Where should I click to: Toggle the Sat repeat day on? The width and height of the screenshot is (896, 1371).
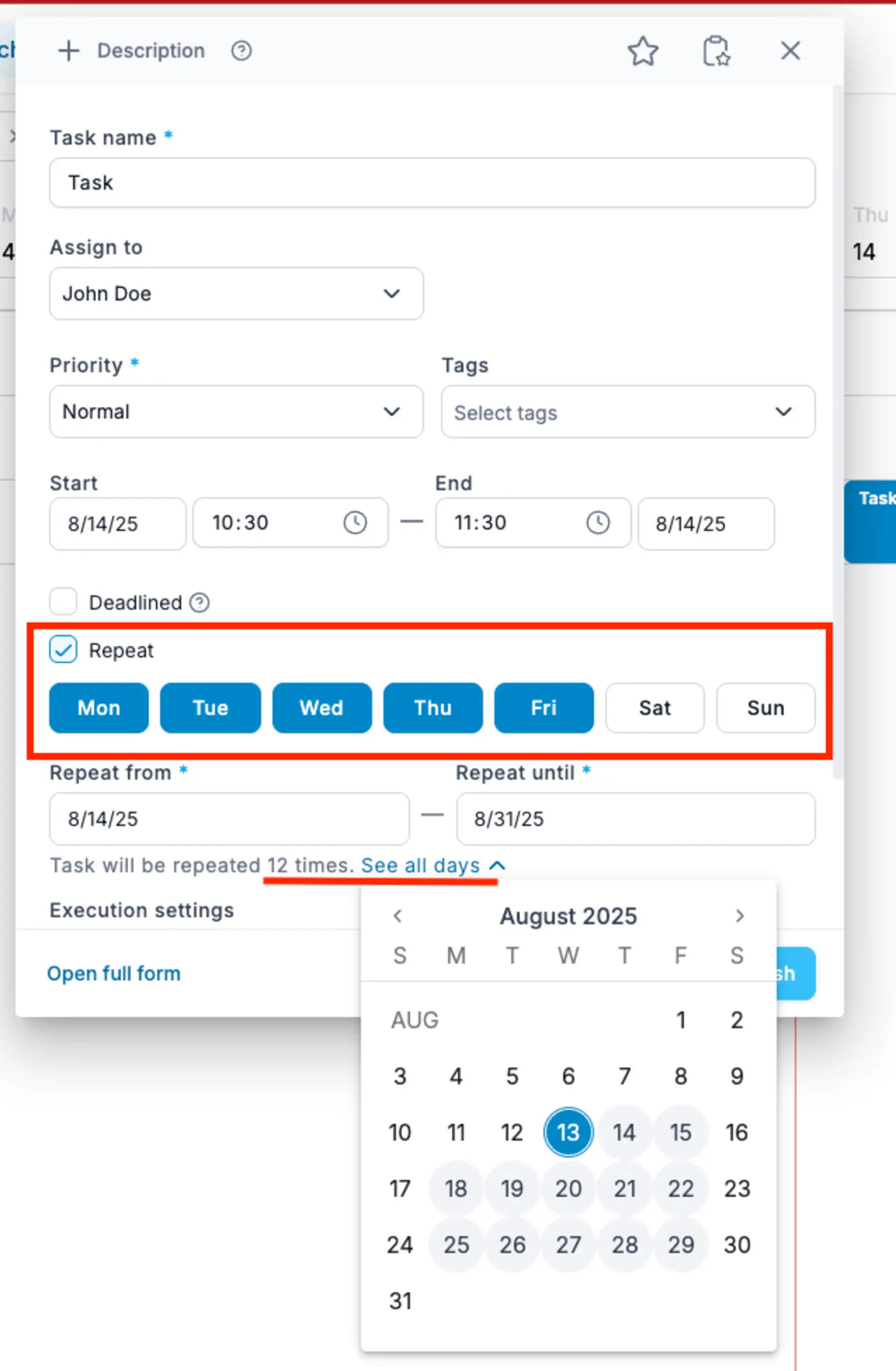pos(654,708)
